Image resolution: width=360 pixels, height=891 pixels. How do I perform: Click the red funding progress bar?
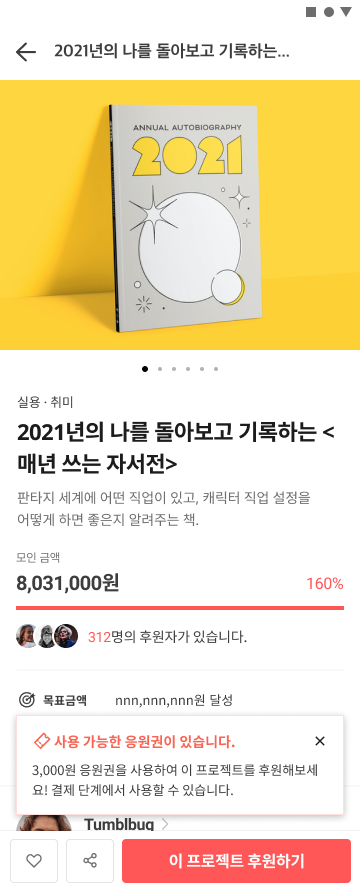point(180,607)
